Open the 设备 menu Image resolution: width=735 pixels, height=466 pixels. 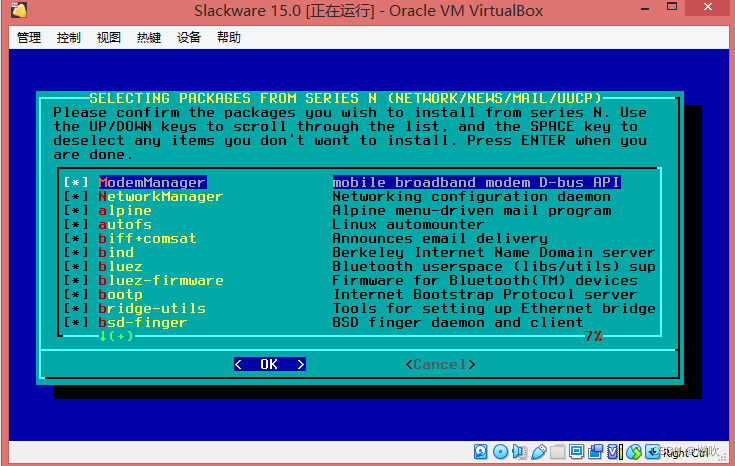[x=189, y=38]
